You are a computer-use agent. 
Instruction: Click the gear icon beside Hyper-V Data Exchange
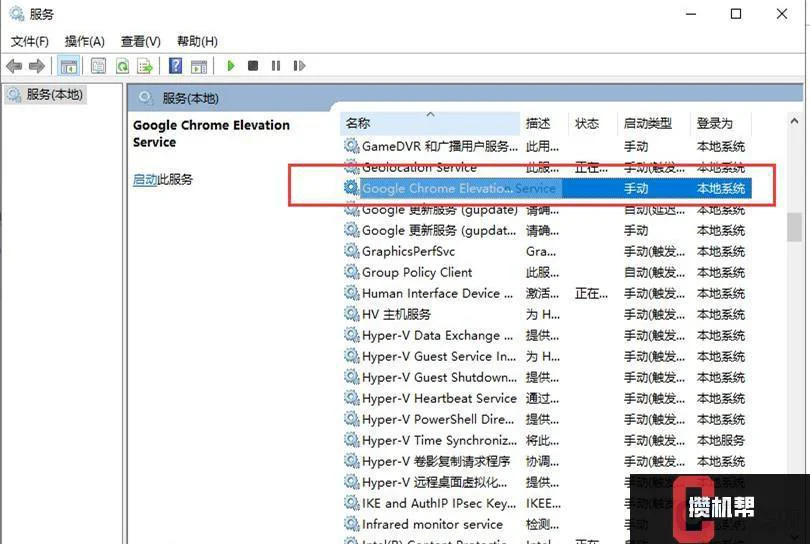pyautogui.click(x=352, y=335)
